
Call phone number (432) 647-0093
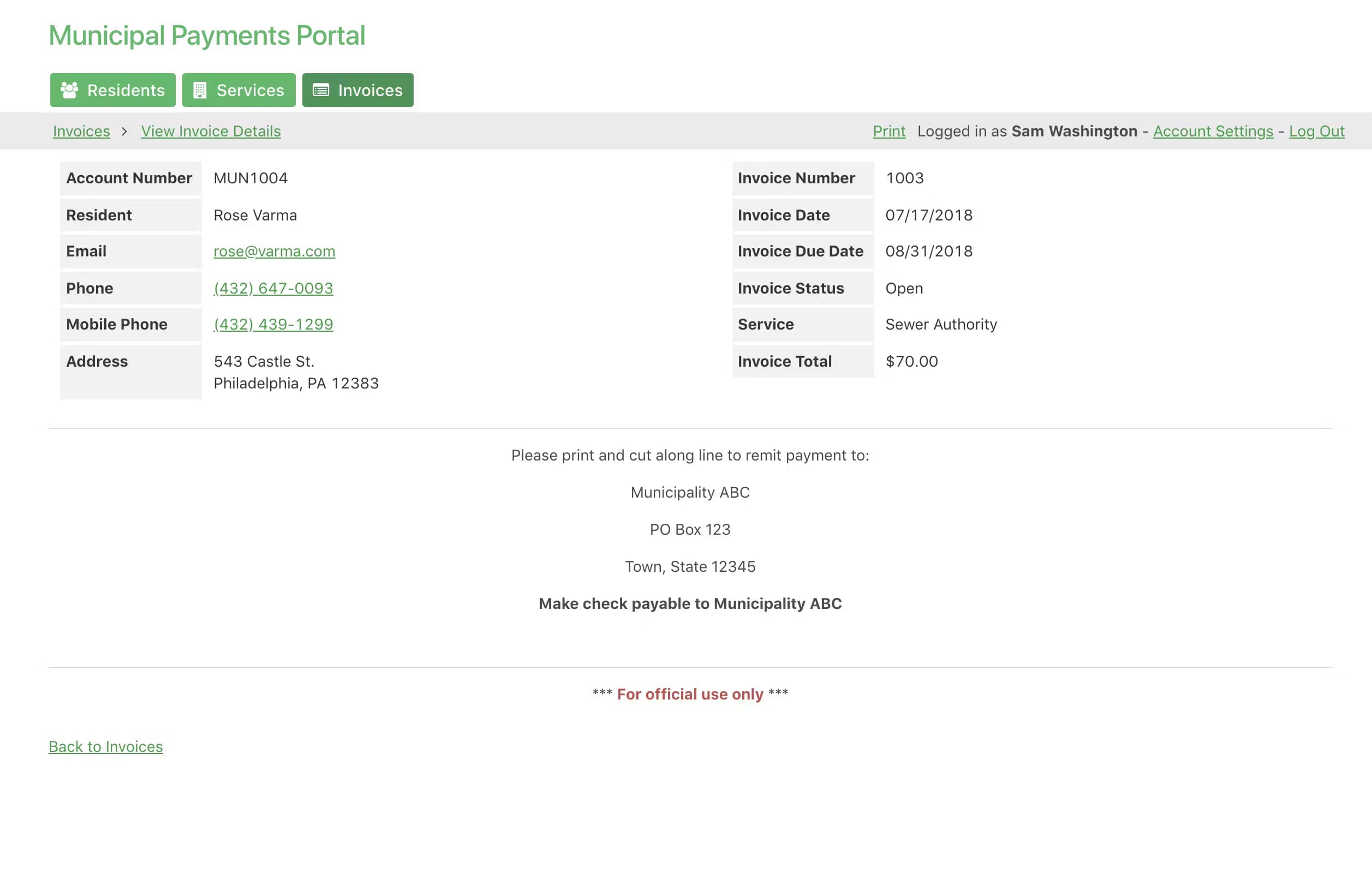273,288
